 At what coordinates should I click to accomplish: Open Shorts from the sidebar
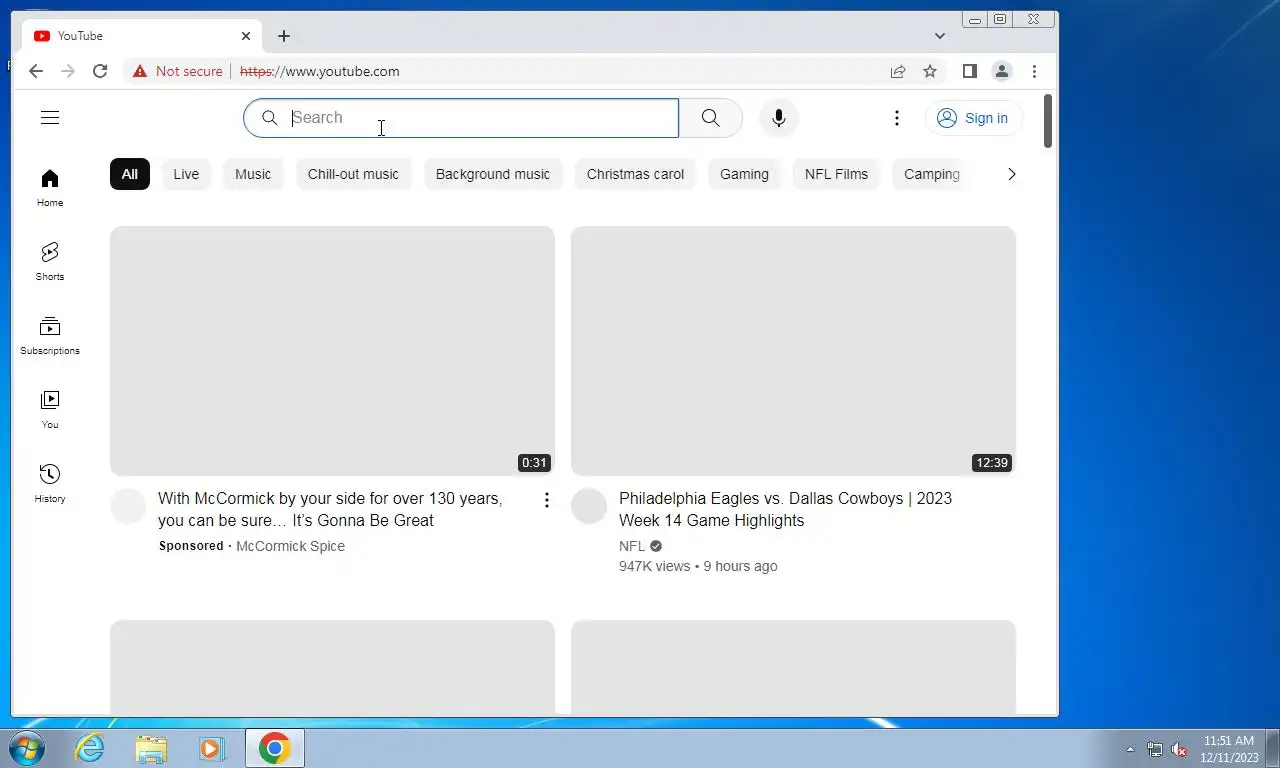(50, 262)
